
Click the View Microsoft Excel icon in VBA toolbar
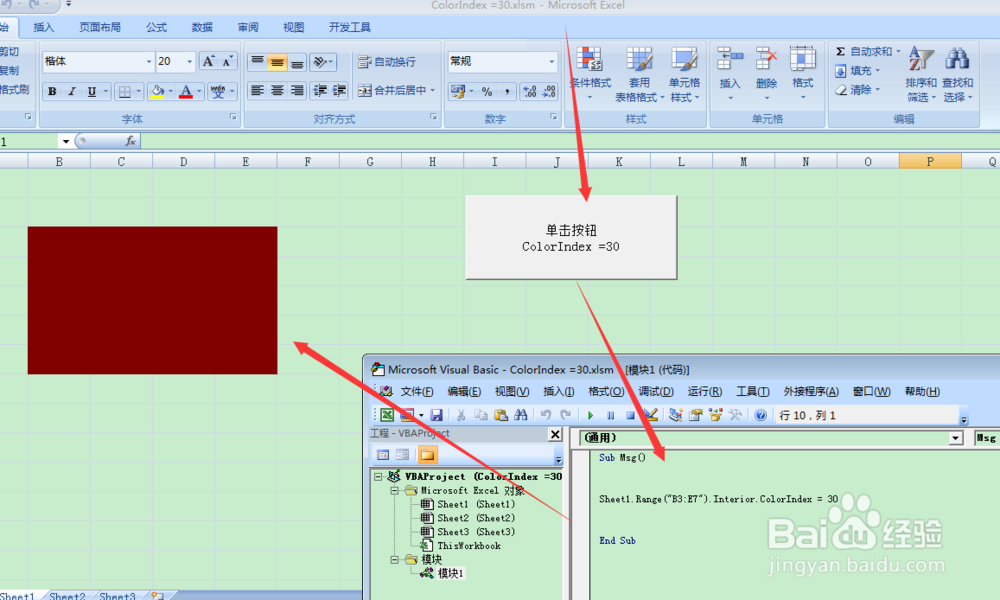(386, 415)
